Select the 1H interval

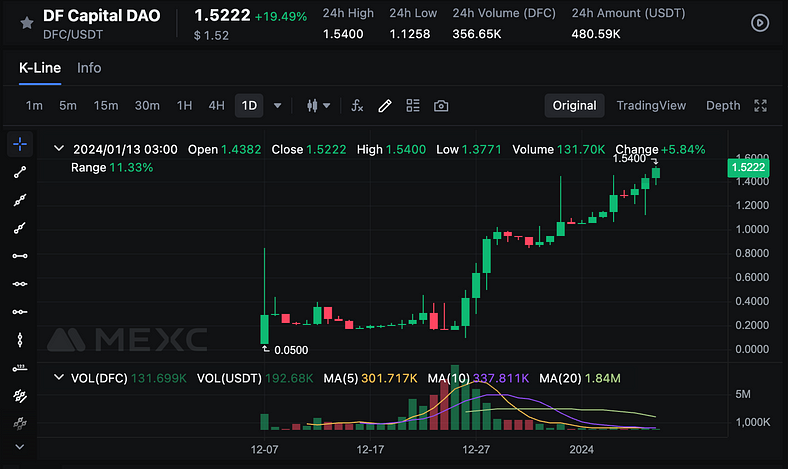(184, 106)
